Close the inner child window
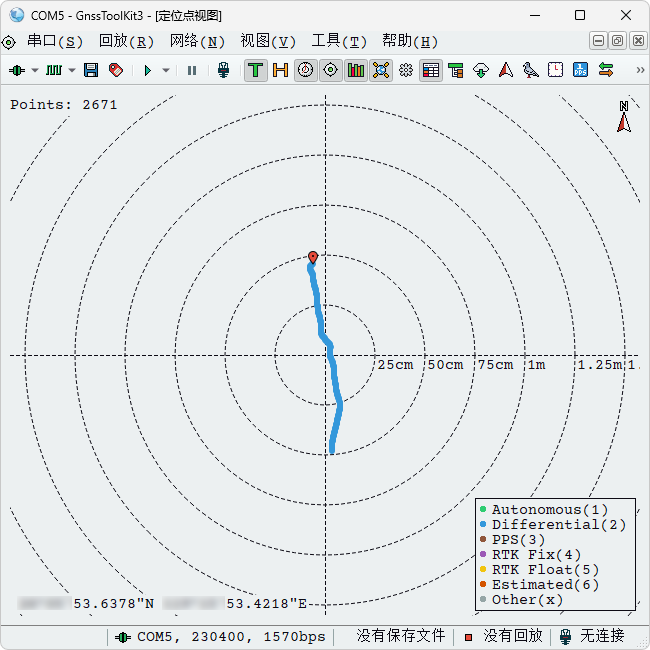The height and width of the screenshot is (650, 650). click(638, 41)
